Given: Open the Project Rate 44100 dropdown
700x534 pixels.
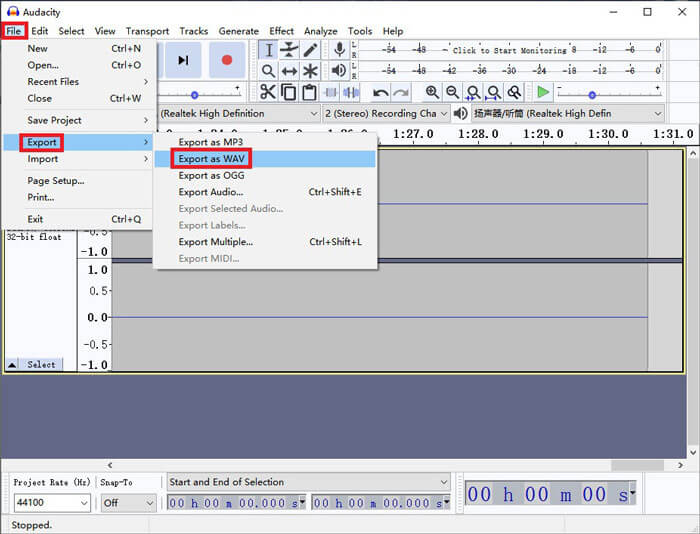Looking at the screenshot, I should tap(52, 503).
